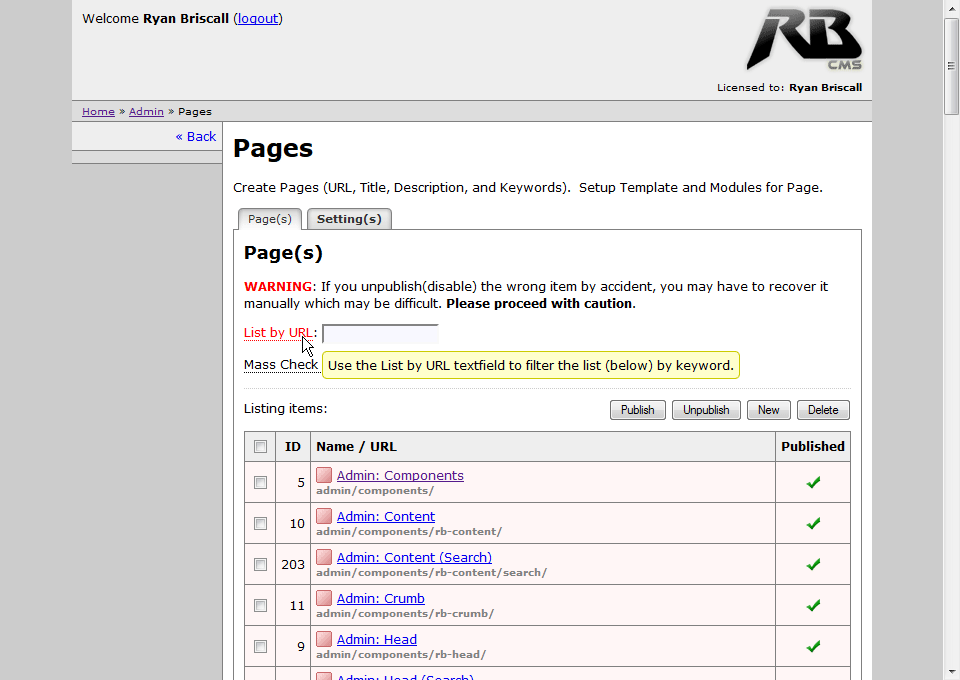Click the browser's vertical scrollbar down arrow
The height and width of the screenshot is (680, 960).
point(951,671)
